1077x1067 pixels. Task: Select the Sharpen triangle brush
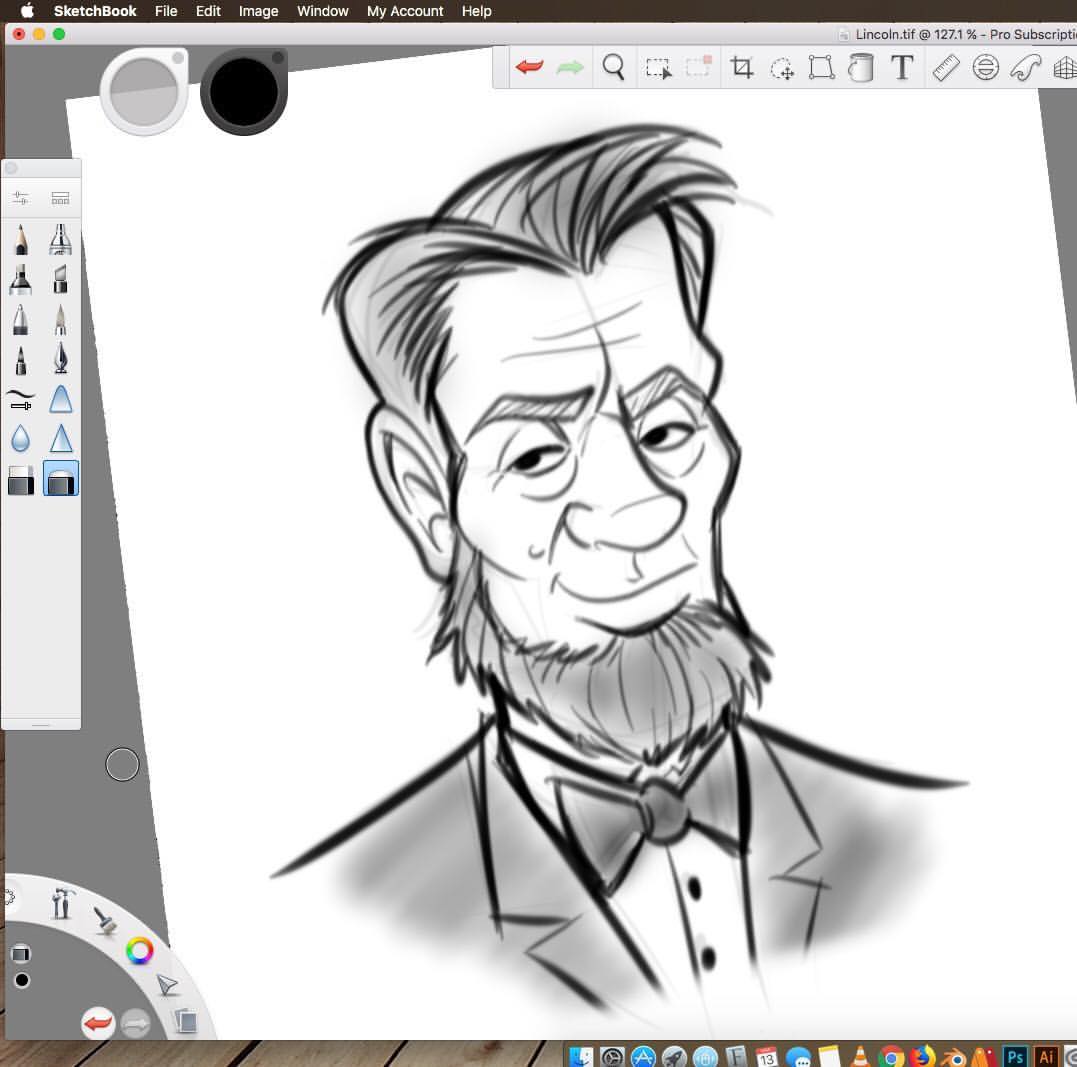point(60,438)
